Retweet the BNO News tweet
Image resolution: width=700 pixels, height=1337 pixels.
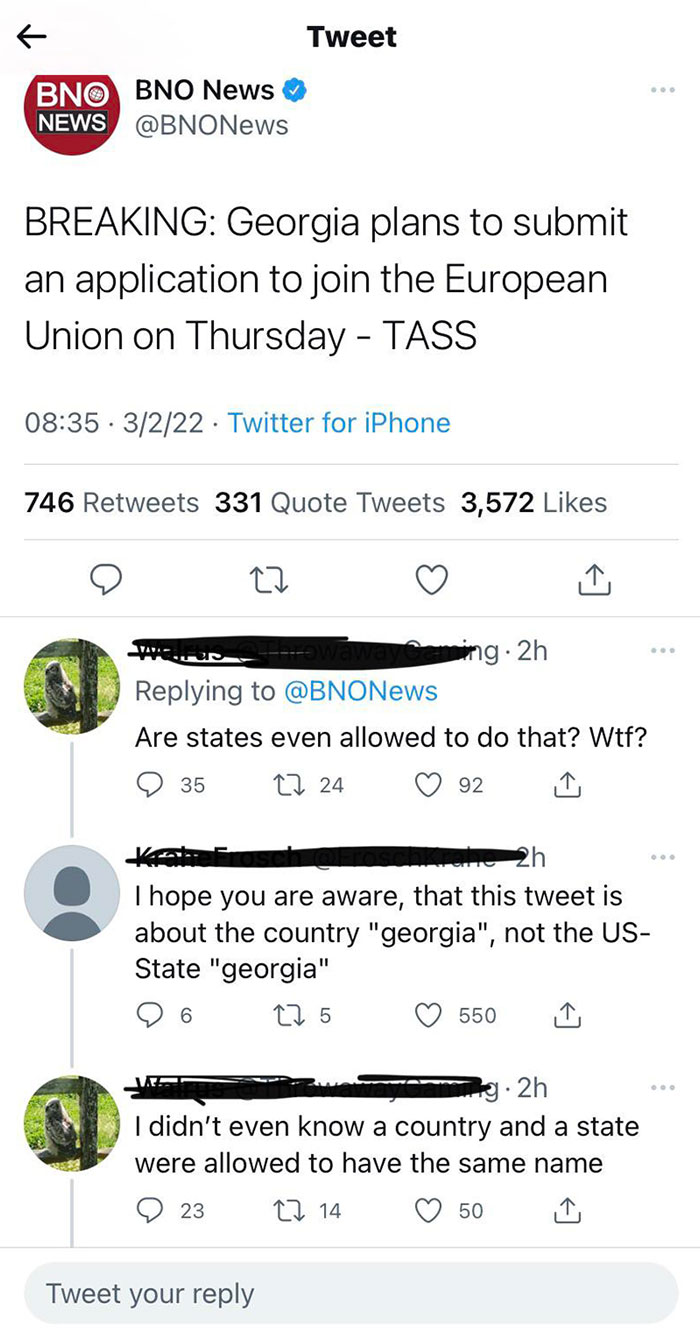click(x=268, y=579)
